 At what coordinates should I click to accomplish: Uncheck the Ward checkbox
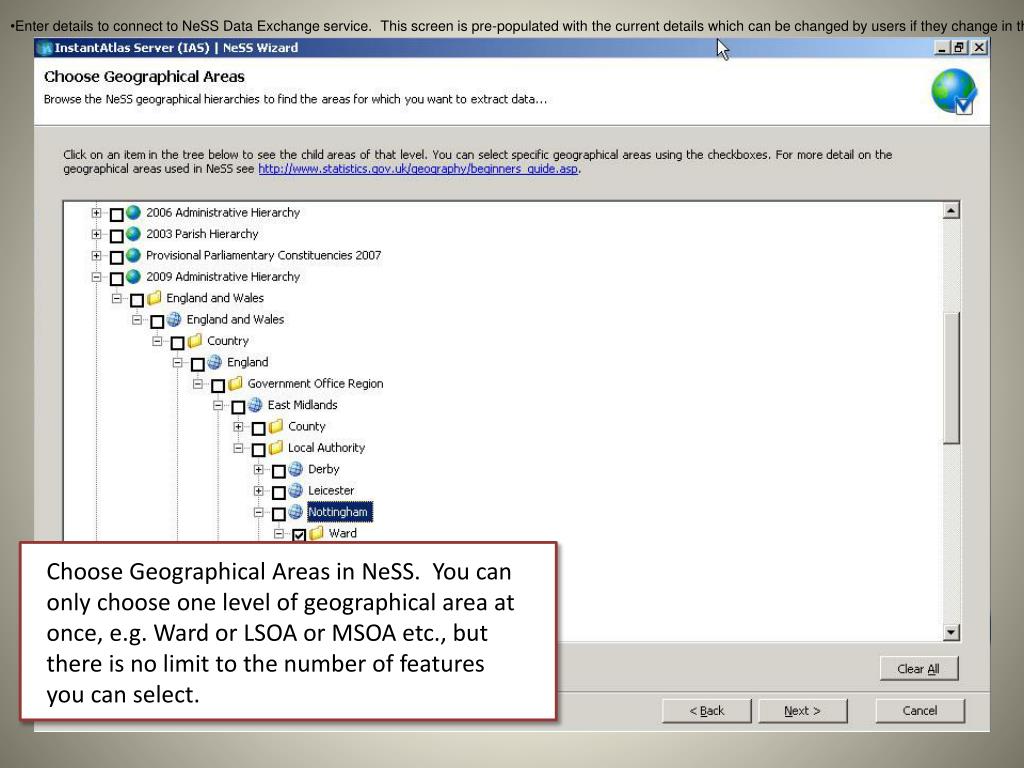tap(299, 536)
